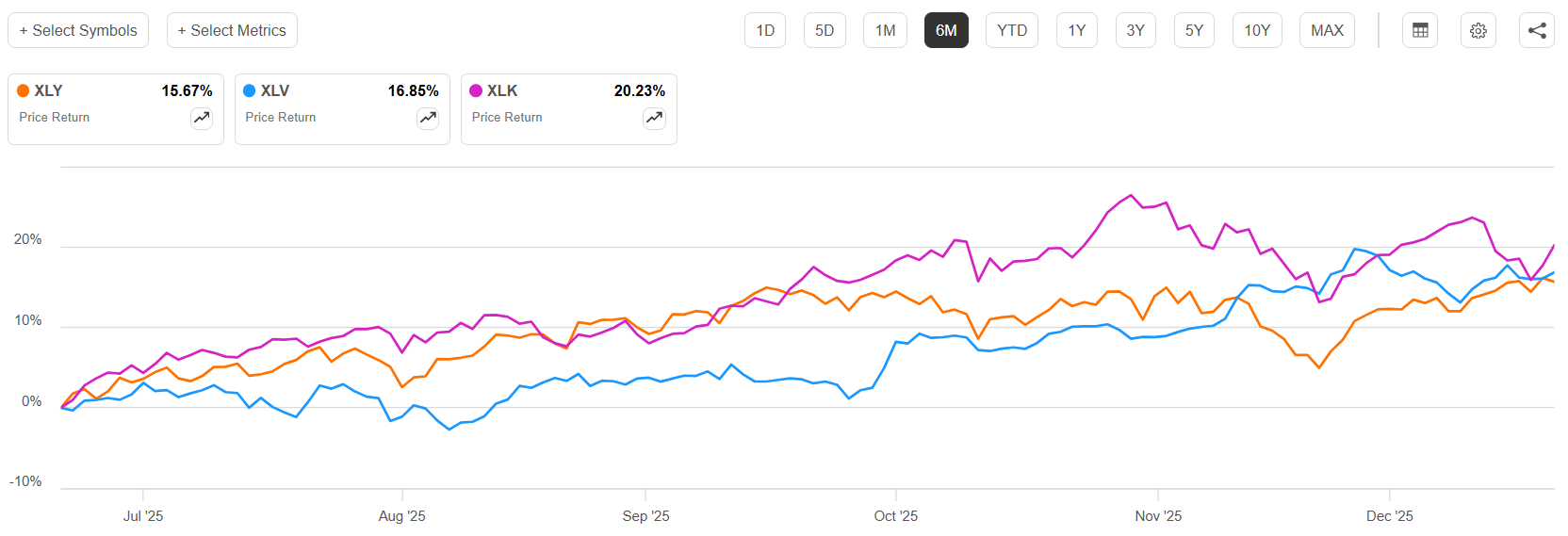Click XLK trend chart icon
The height and width of the screenshot is (536, 1568).
[654, 118]
